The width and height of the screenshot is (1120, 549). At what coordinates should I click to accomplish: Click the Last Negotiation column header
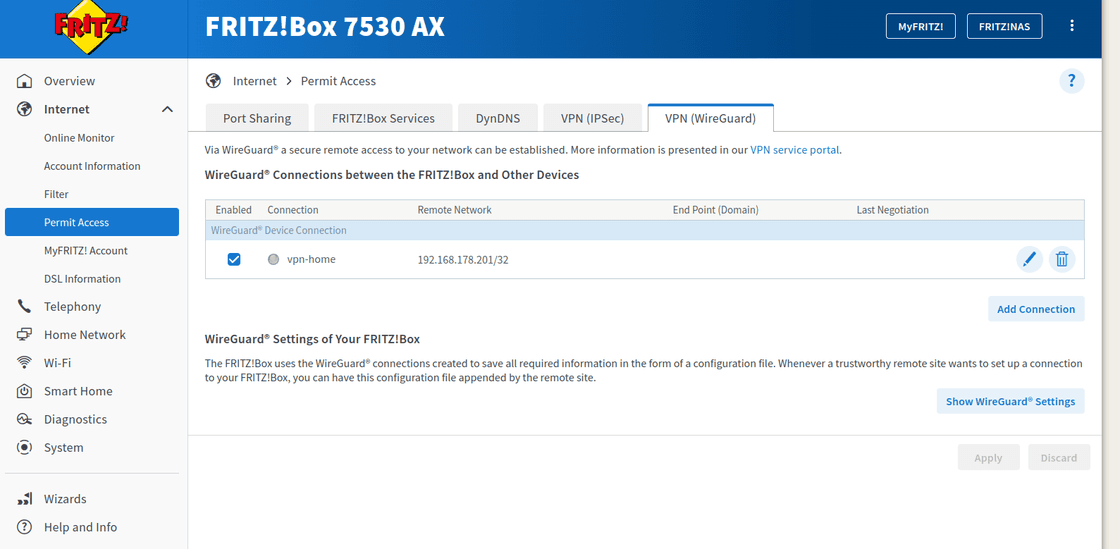pyautogui.click(x=892, y=210)
